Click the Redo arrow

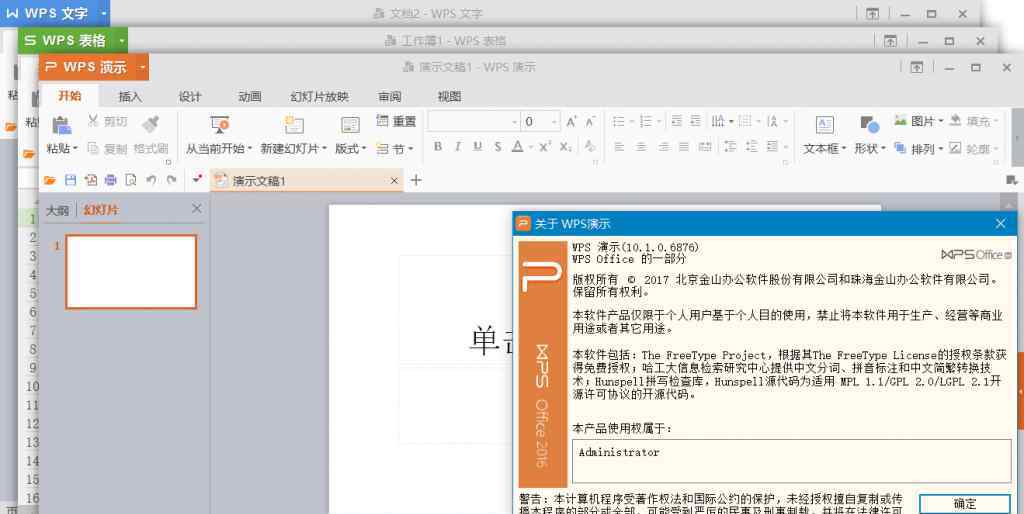[x=171, y=180]
